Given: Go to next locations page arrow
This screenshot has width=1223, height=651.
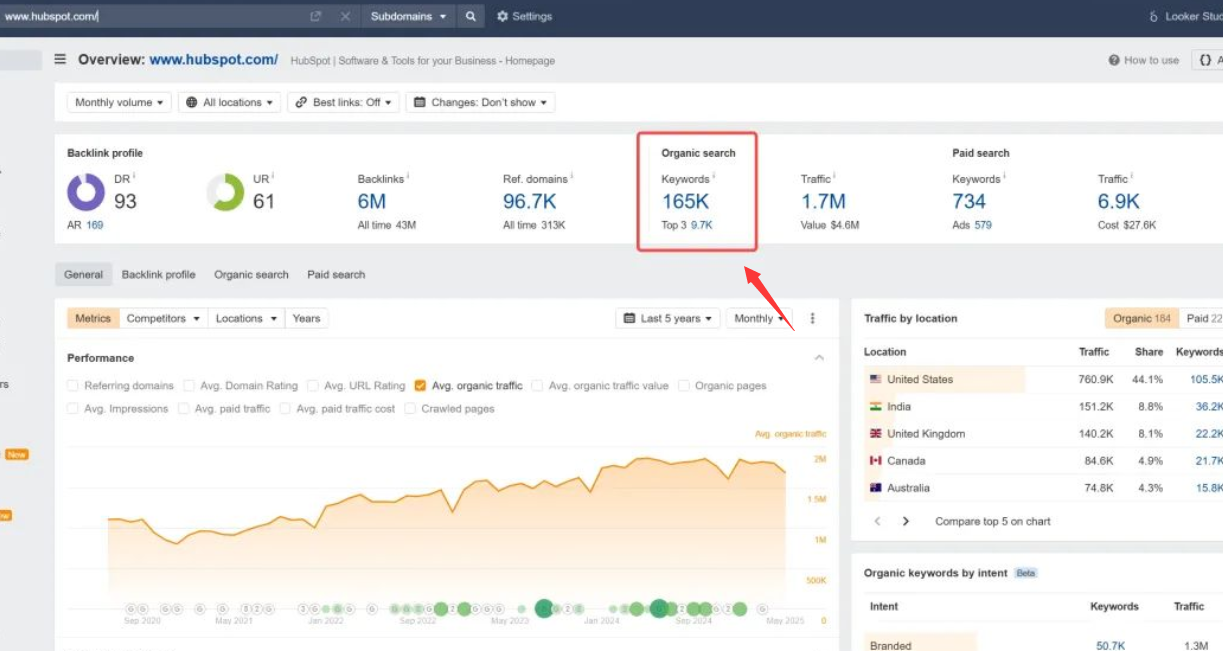Looking at the screenshot, I should click(906, 521).
